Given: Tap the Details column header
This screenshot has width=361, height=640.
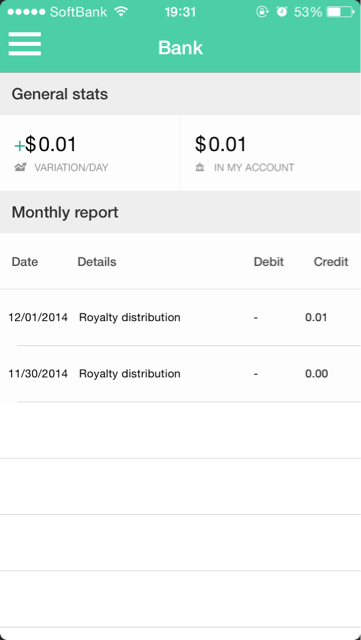Looking at the screenshot, I should point(97,262).
